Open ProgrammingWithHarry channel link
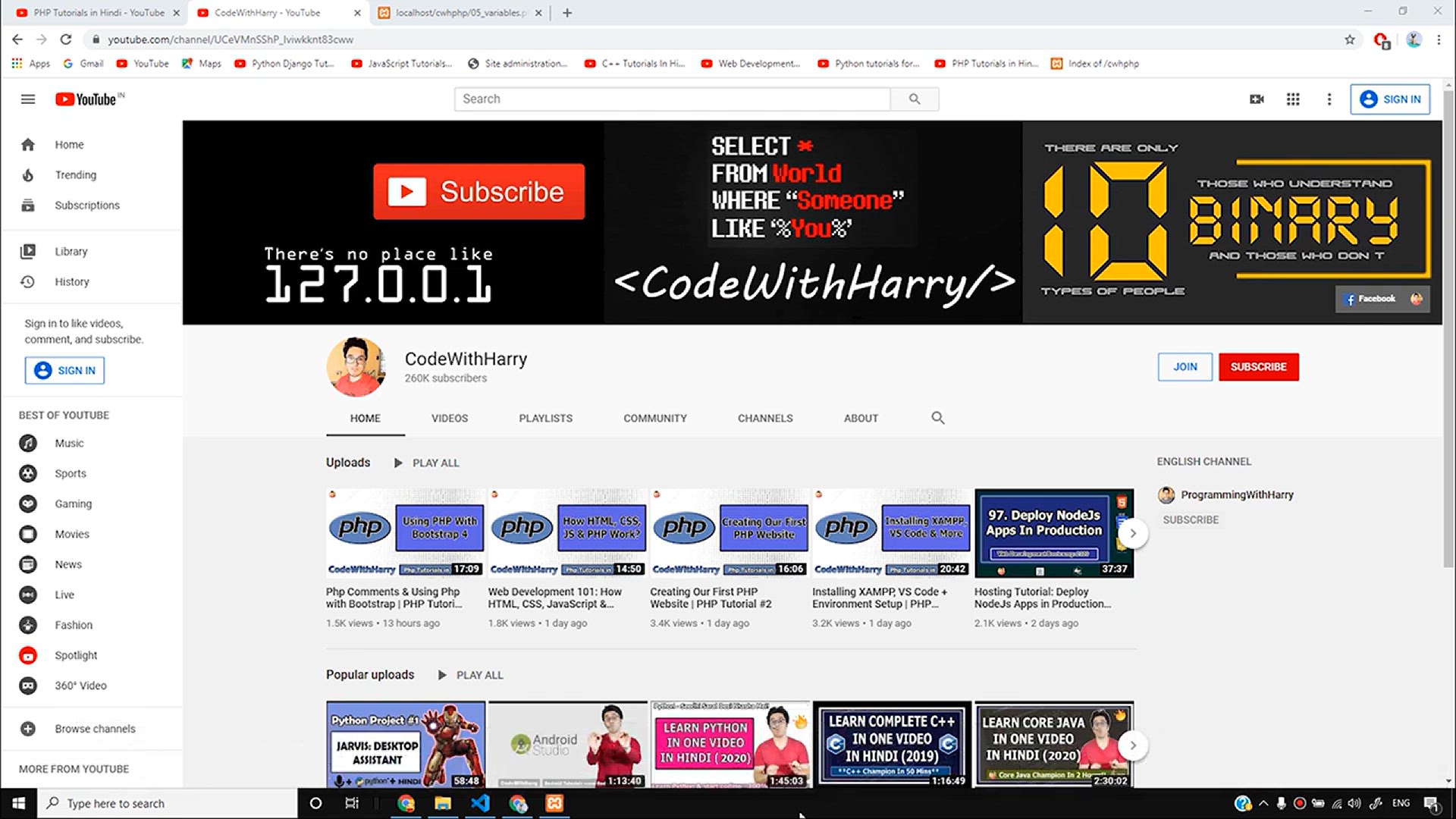 pos(1237,495)
